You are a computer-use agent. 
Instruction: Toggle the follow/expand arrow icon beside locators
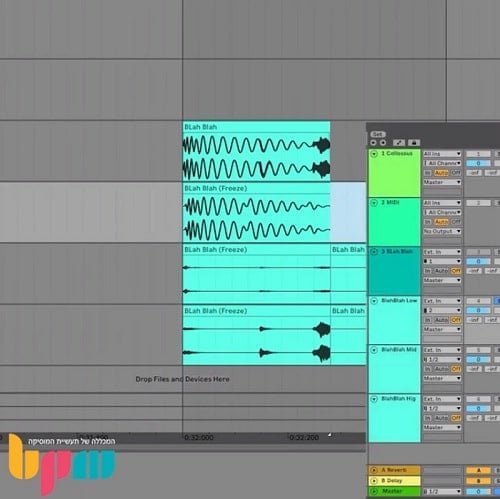[399, 143]
